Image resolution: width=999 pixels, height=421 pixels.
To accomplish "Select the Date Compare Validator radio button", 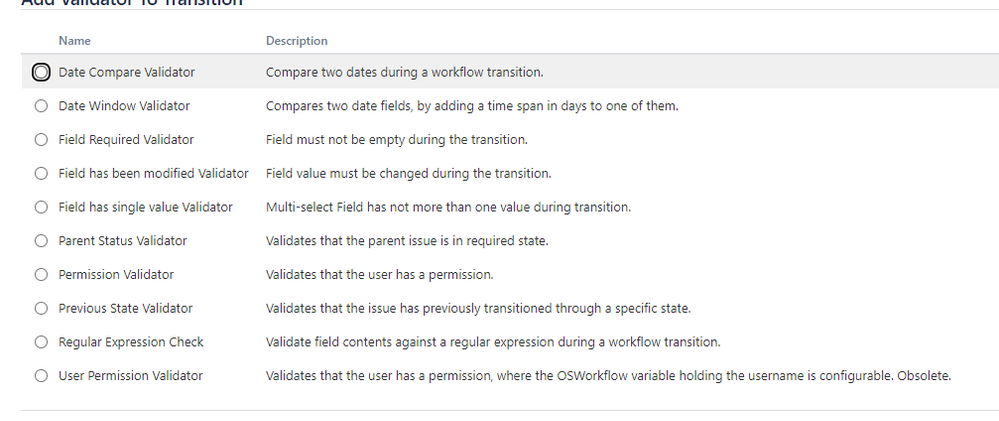I will coord(41,73).
